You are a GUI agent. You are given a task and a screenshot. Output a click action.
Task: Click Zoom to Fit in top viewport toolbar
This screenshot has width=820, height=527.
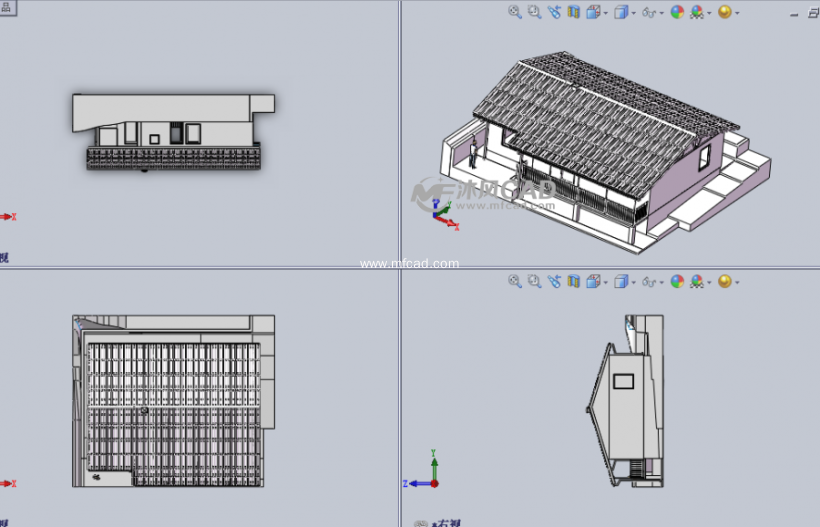[x=515, y=12]
